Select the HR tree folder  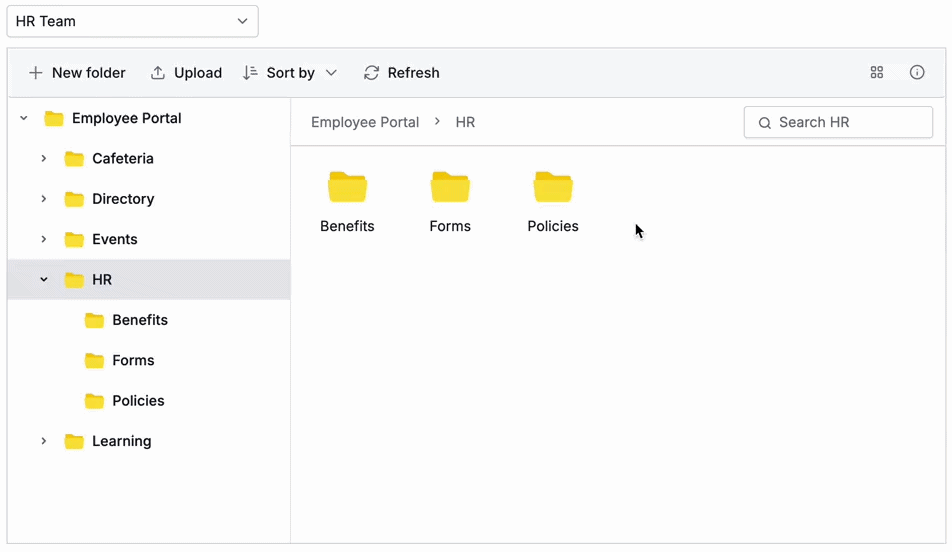pyautogui.click(x=149, y=279)
